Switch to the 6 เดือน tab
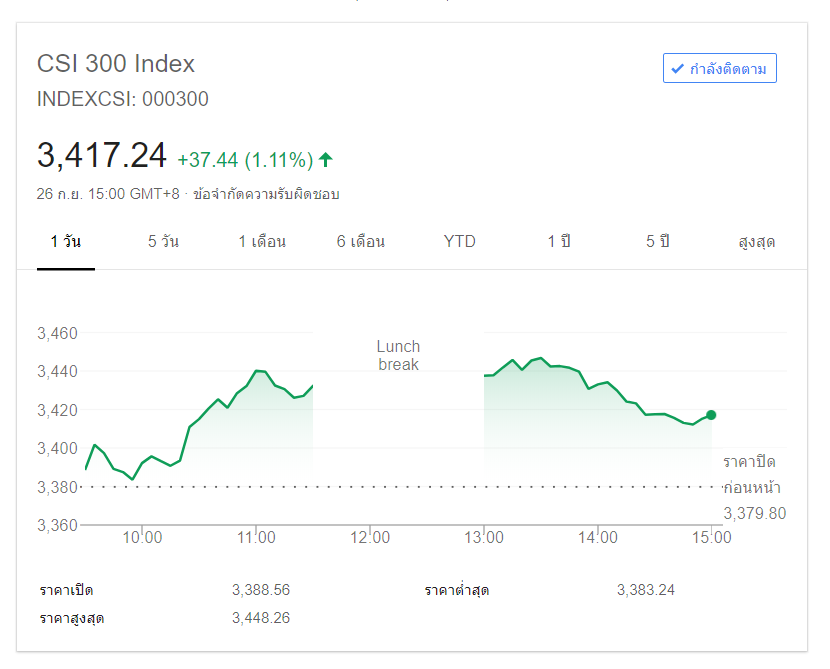The width and height of the screenshot is (830, 669). [x=361, y=242]
